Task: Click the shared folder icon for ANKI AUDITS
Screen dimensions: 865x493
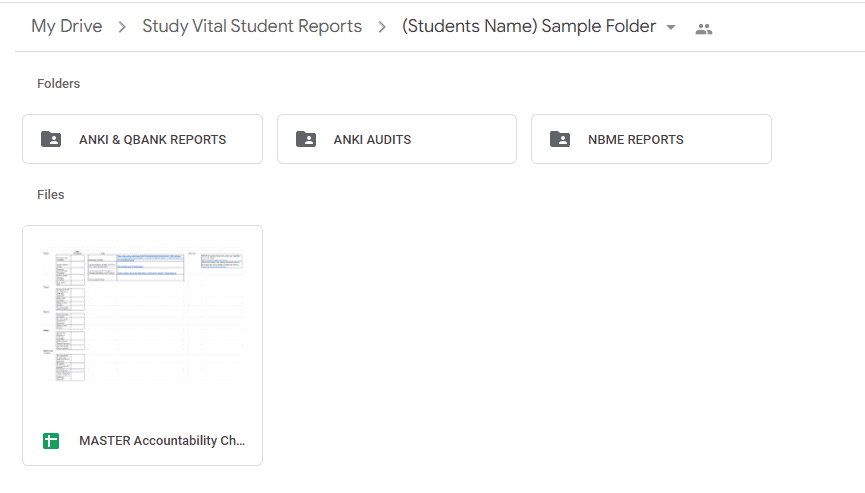Action: (306, 139)
